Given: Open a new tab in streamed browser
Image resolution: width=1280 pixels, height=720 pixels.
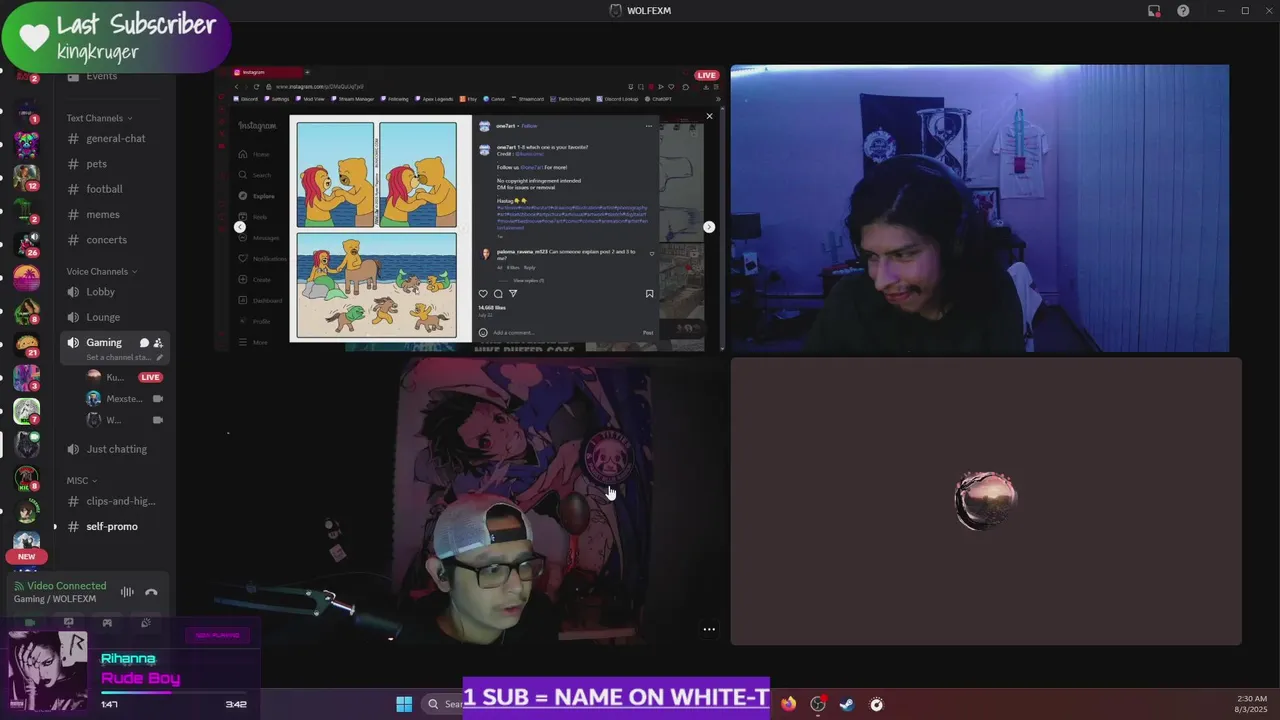Looking at the screenshot, I should point(308,72).
